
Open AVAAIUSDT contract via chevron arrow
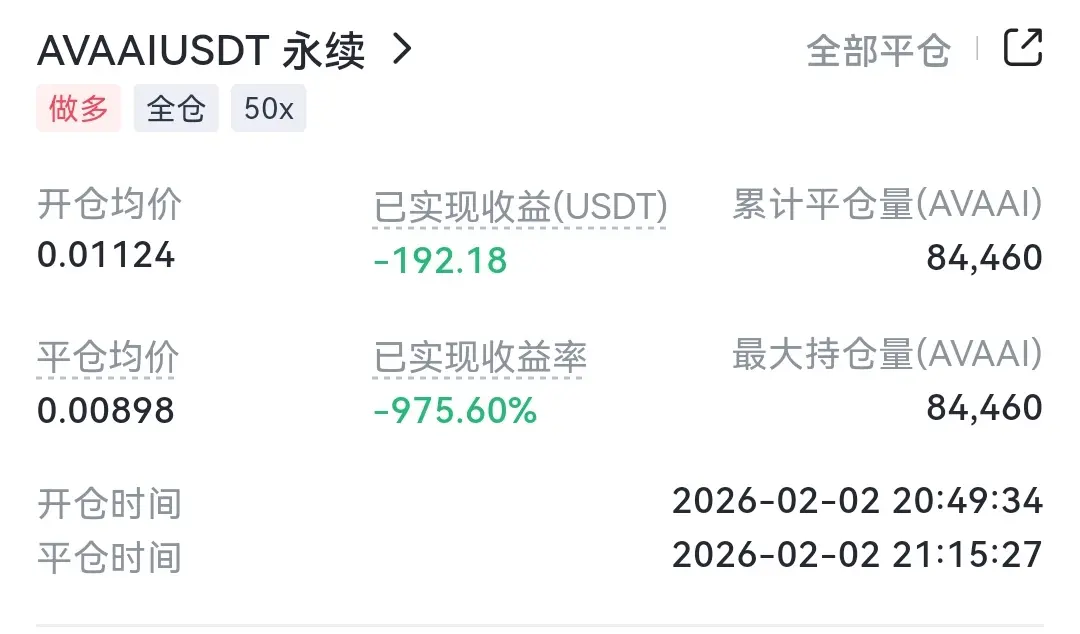point(402,49)
